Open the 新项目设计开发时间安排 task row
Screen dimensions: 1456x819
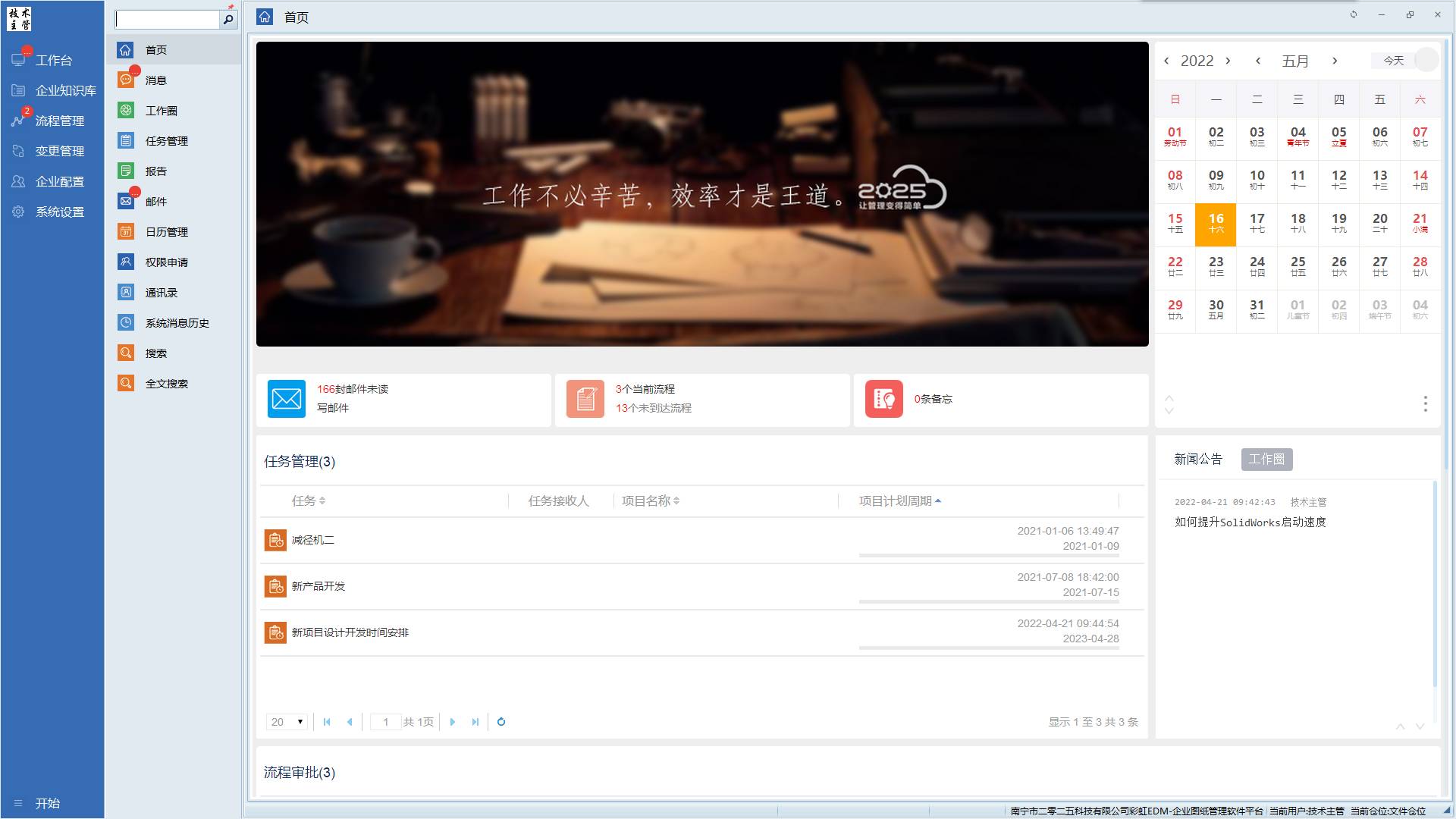[702, 632]
